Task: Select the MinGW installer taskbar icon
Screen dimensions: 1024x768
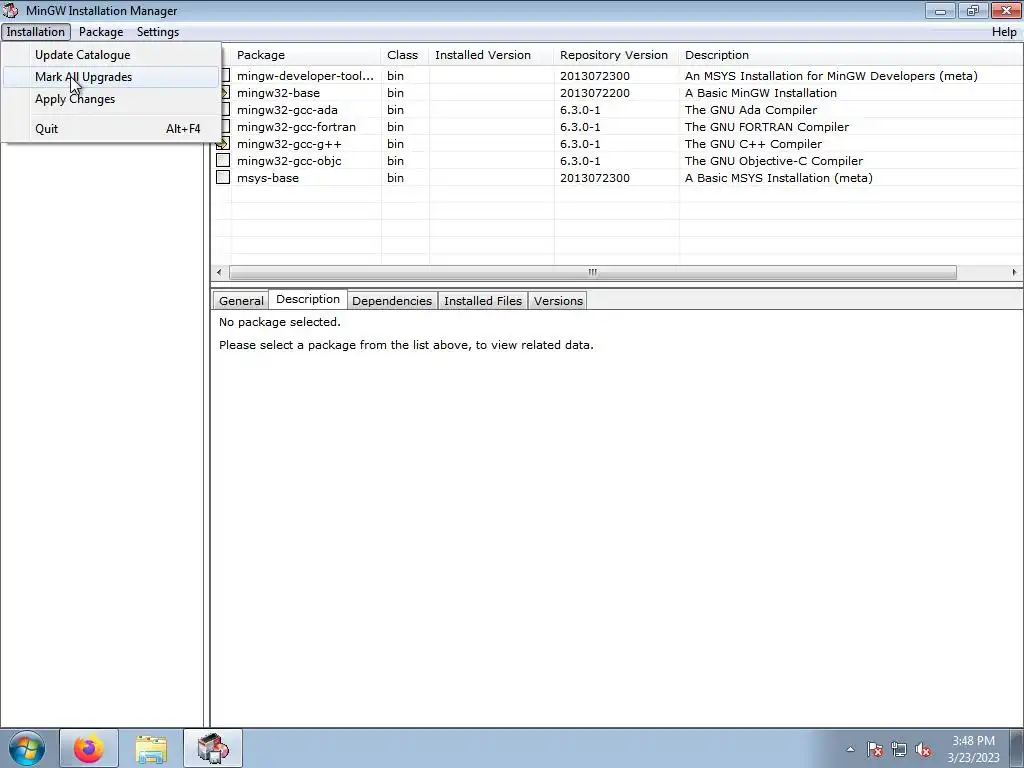Action: coord(213,748)
